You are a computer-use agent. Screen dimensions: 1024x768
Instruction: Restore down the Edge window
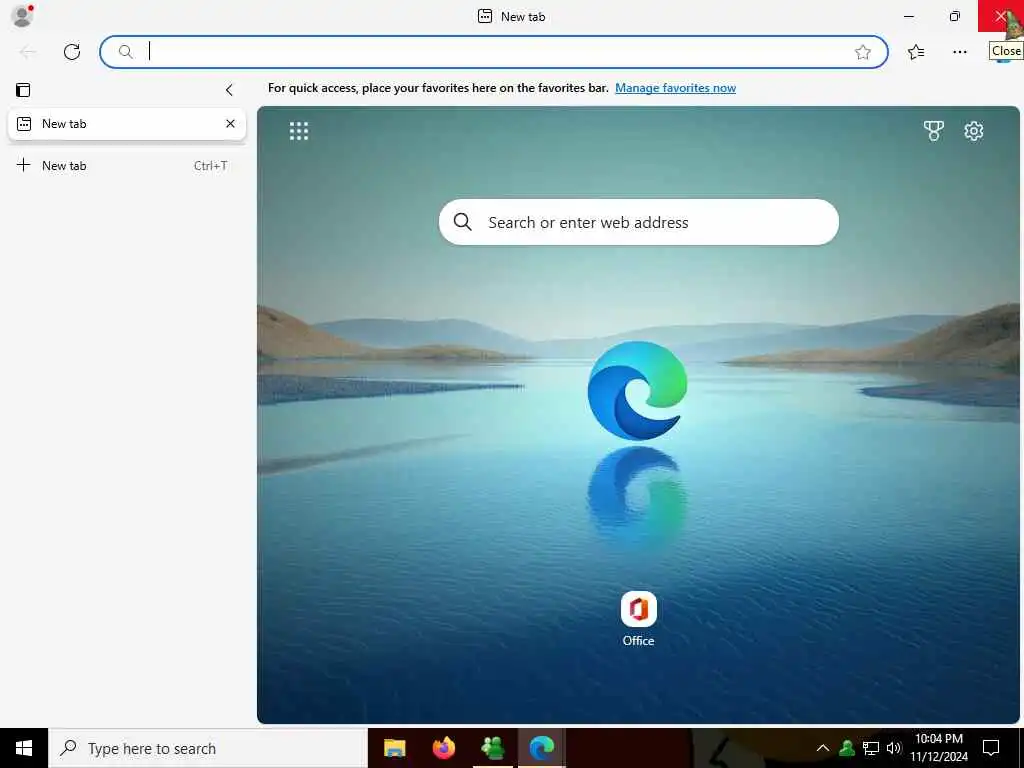tap(955, 16)
